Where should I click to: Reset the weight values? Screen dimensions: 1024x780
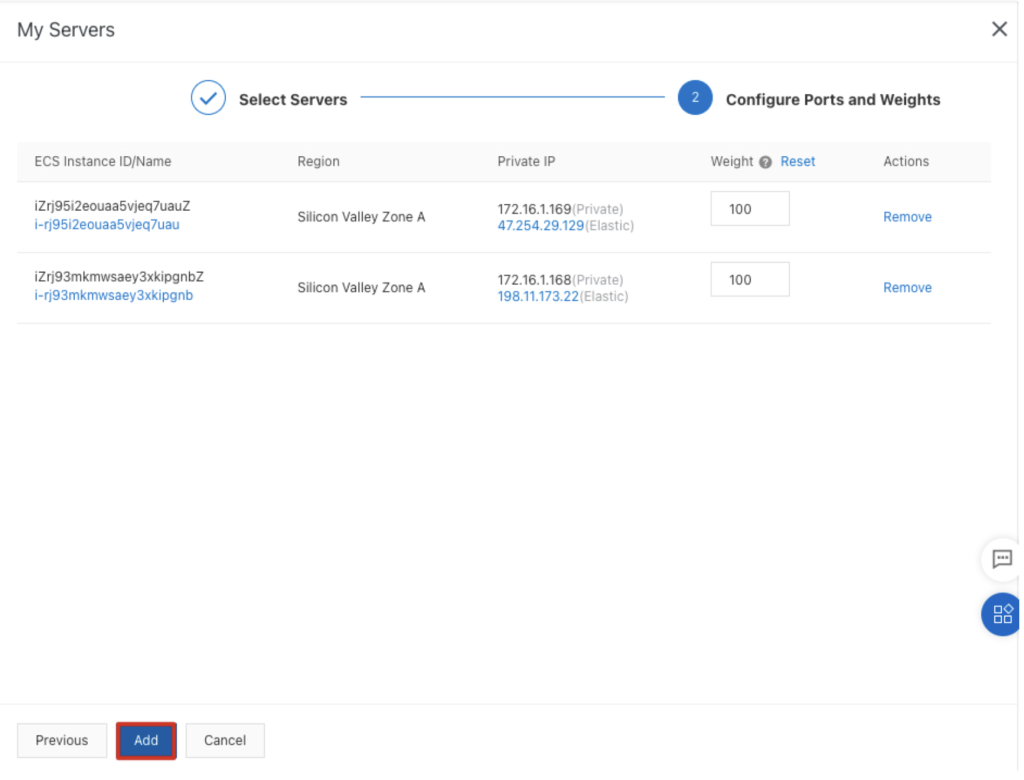pyautogui.click(x=797, y=161)
